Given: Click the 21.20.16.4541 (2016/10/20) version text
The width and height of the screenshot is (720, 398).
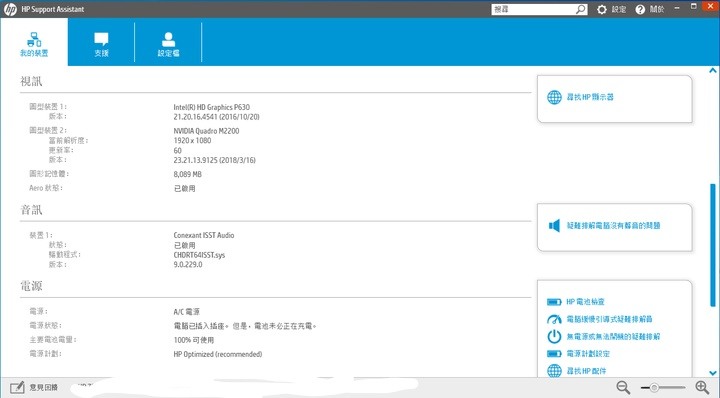Looking at the screenshot, I should click(216, 117).
